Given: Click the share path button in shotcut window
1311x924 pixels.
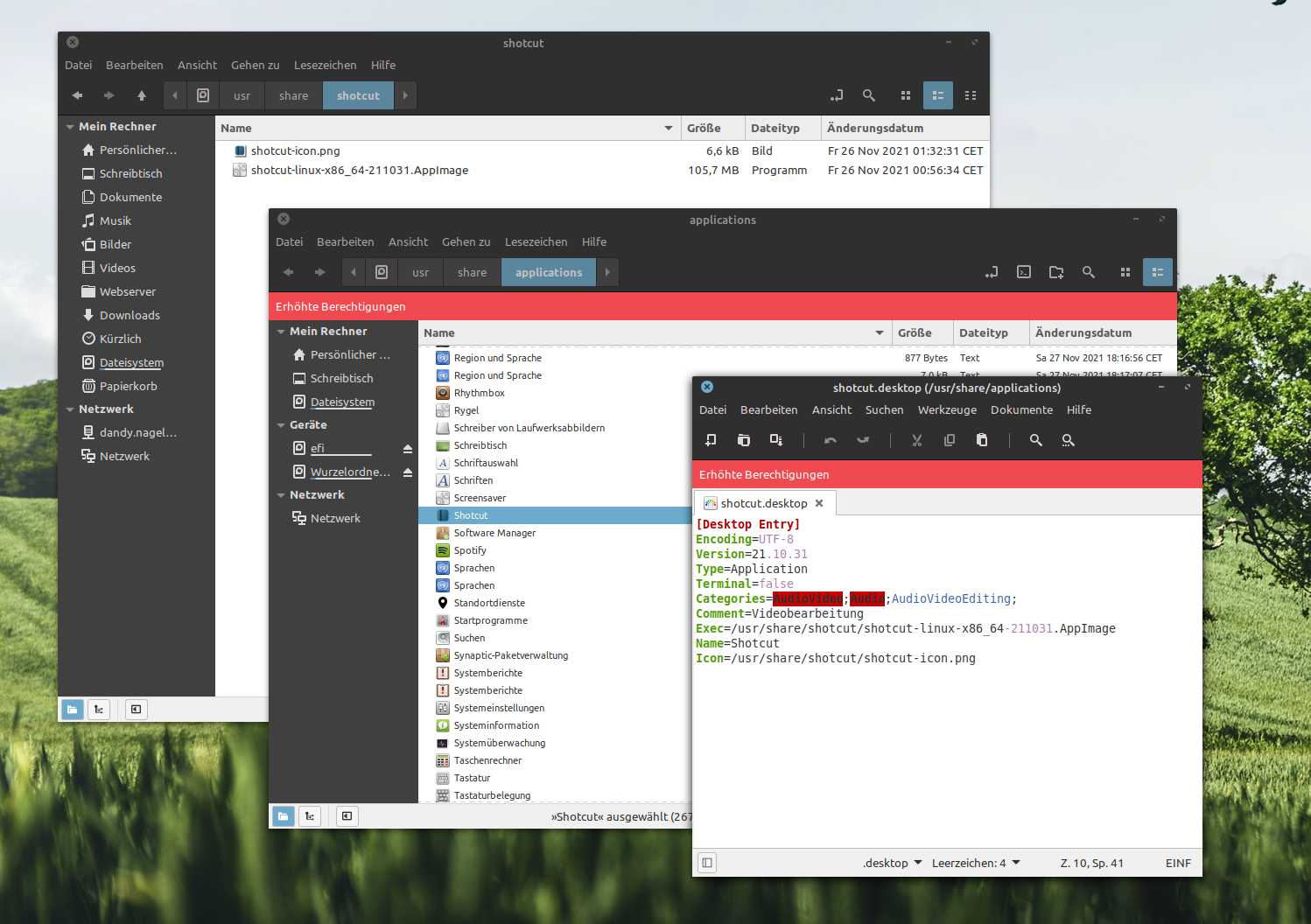Looking at the screenshot, I should (293, 95).
